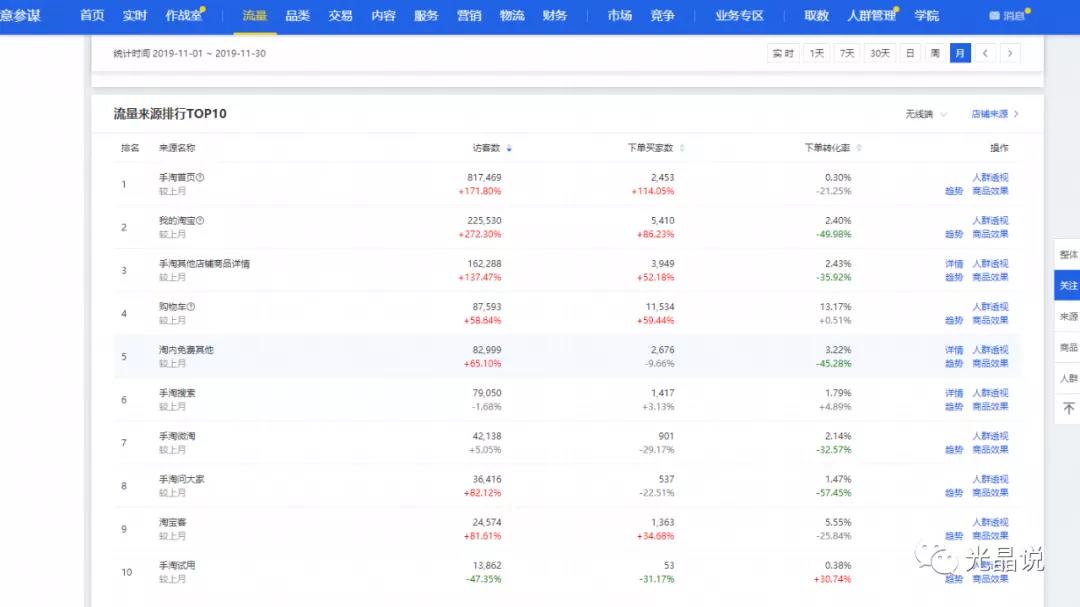Open the 业务专区 dropdown menu
This screenshot has width=1080, height=607.
click(x=739, y=15)
